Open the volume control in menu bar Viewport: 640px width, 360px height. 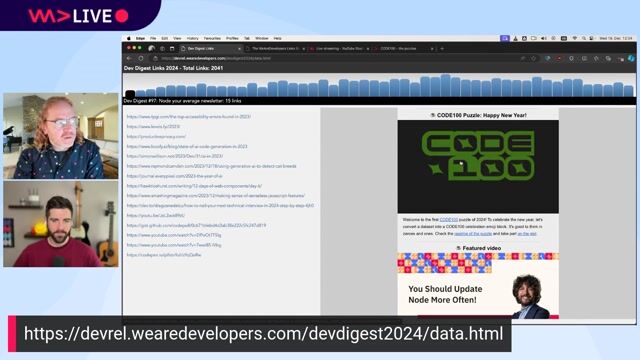[x=544, y=38]
